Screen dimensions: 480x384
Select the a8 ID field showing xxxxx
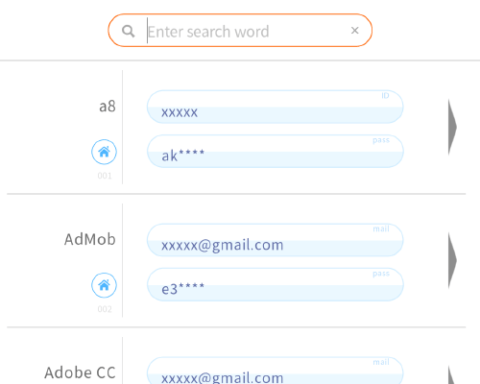coord(275,107)
